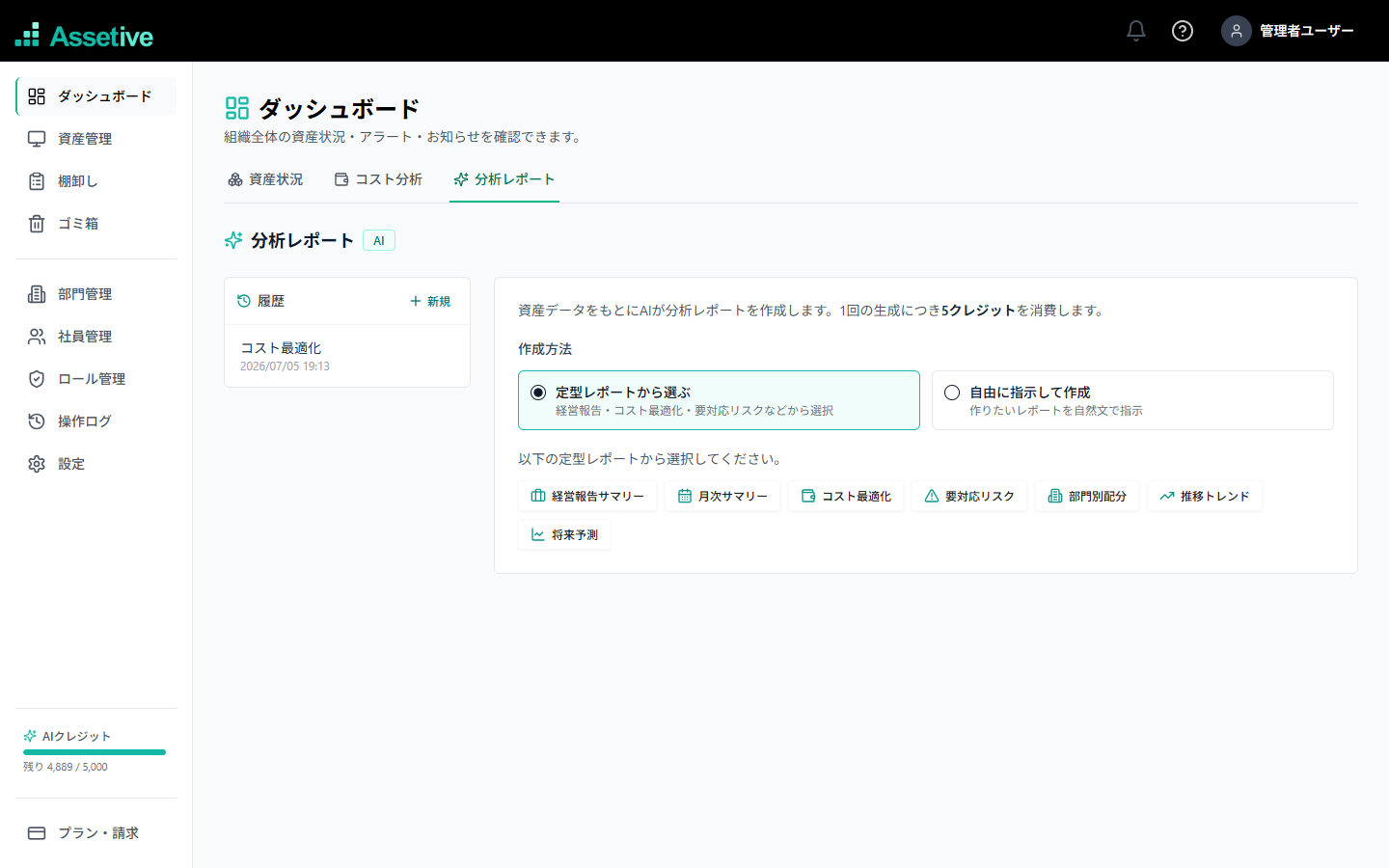Open 資産管理 in sidebar

tap(96, 139)
